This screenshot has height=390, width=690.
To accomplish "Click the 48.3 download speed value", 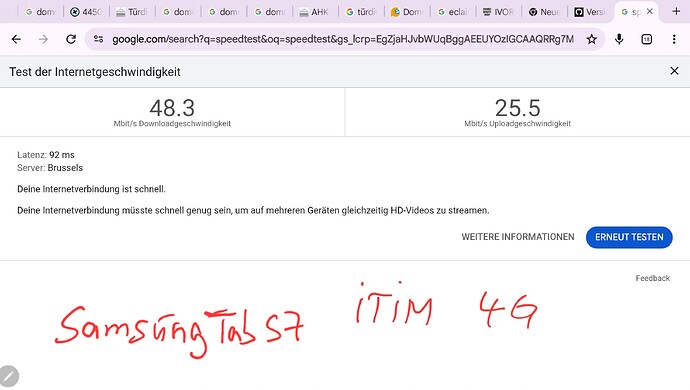I will 172,108.
